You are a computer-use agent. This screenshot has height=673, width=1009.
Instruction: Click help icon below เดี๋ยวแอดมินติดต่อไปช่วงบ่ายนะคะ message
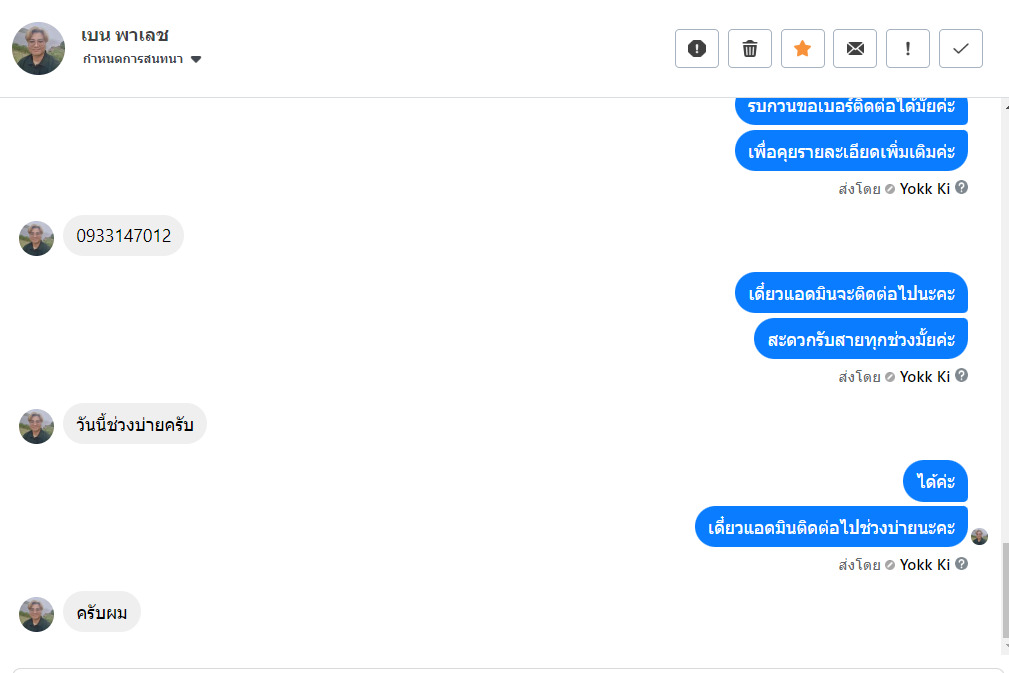pos(962,563)
